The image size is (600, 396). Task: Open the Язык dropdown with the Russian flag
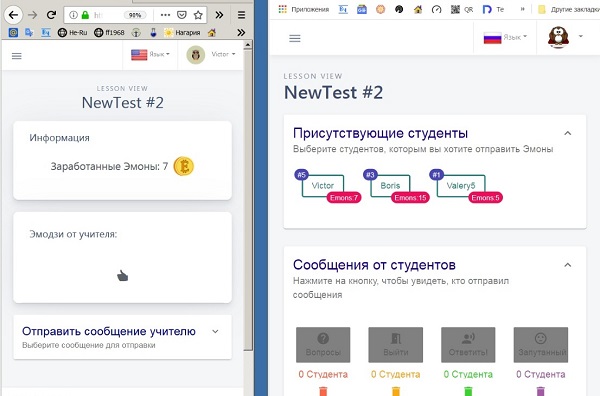point(505,37)
